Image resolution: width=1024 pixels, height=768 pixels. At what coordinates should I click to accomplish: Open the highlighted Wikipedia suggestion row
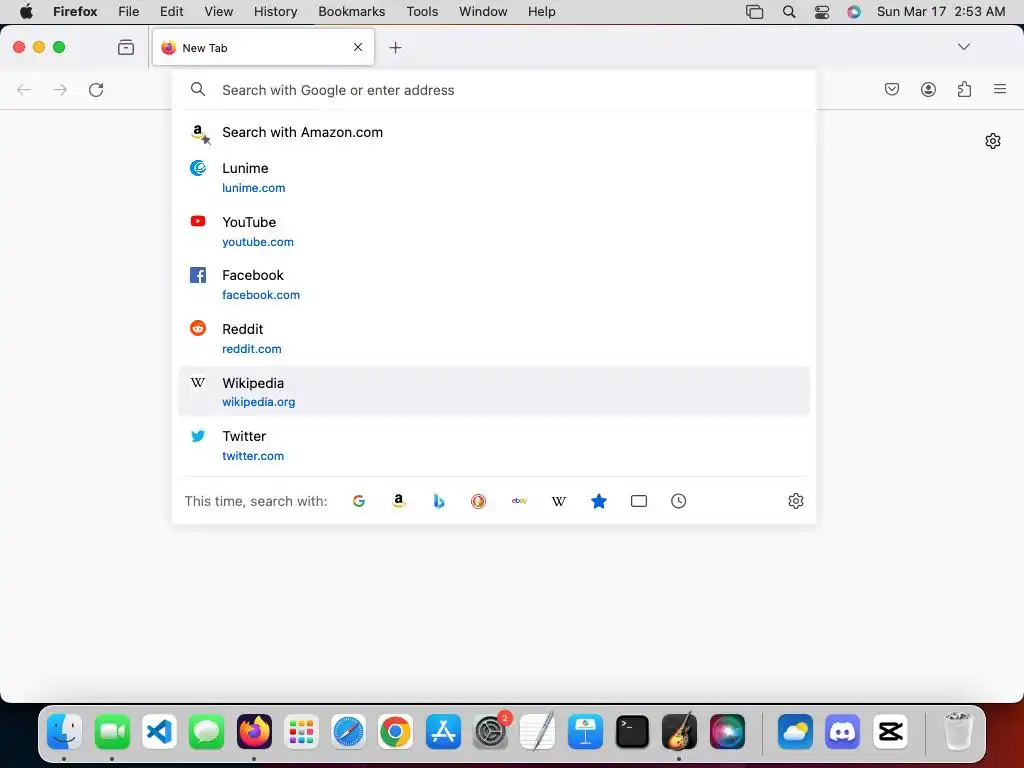(494, 392)
